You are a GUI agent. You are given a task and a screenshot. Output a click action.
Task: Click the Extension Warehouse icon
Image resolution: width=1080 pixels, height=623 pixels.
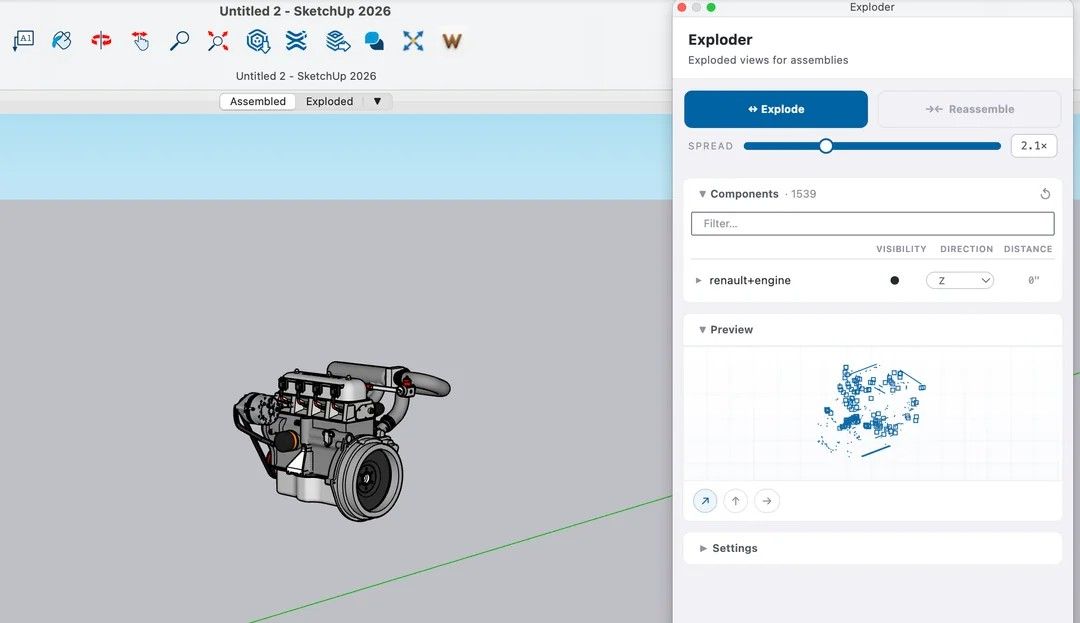point(296,41)
